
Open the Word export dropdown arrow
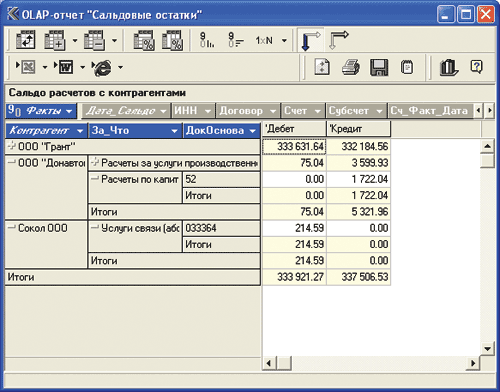[x=82, y=68]
